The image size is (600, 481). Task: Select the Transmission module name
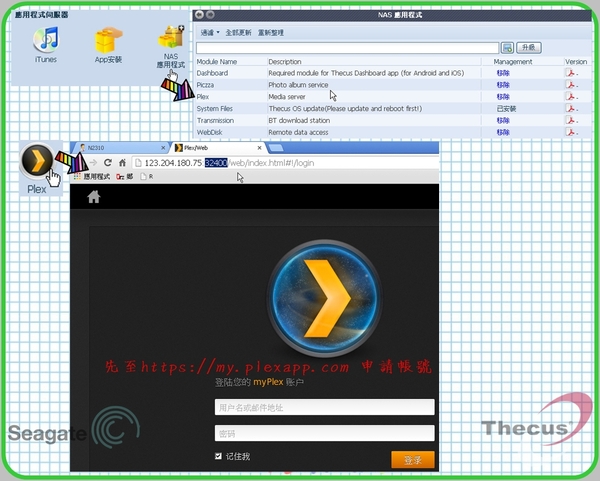click(x=215, y=121)
